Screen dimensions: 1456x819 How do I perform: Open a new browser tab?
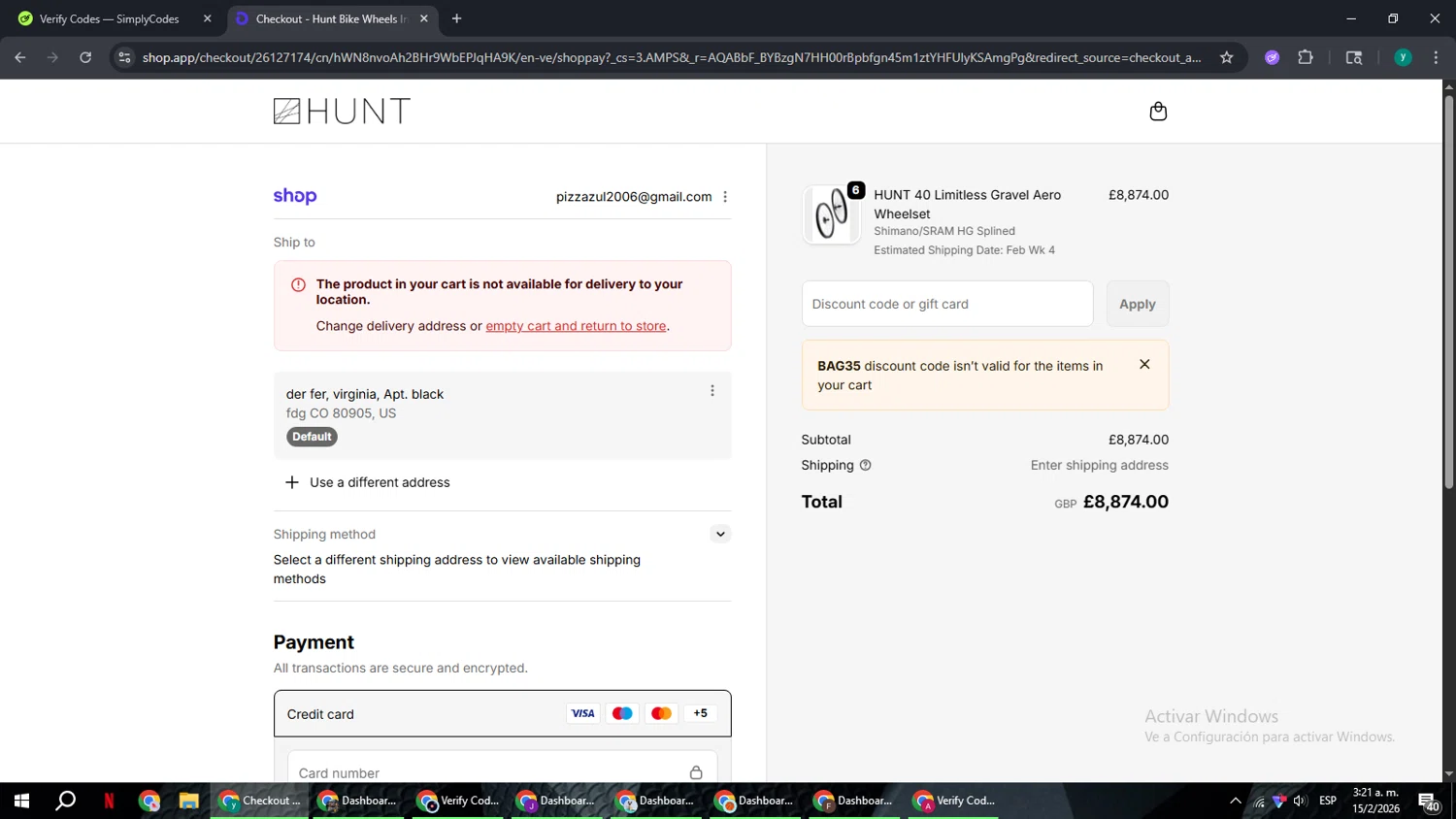456,18
